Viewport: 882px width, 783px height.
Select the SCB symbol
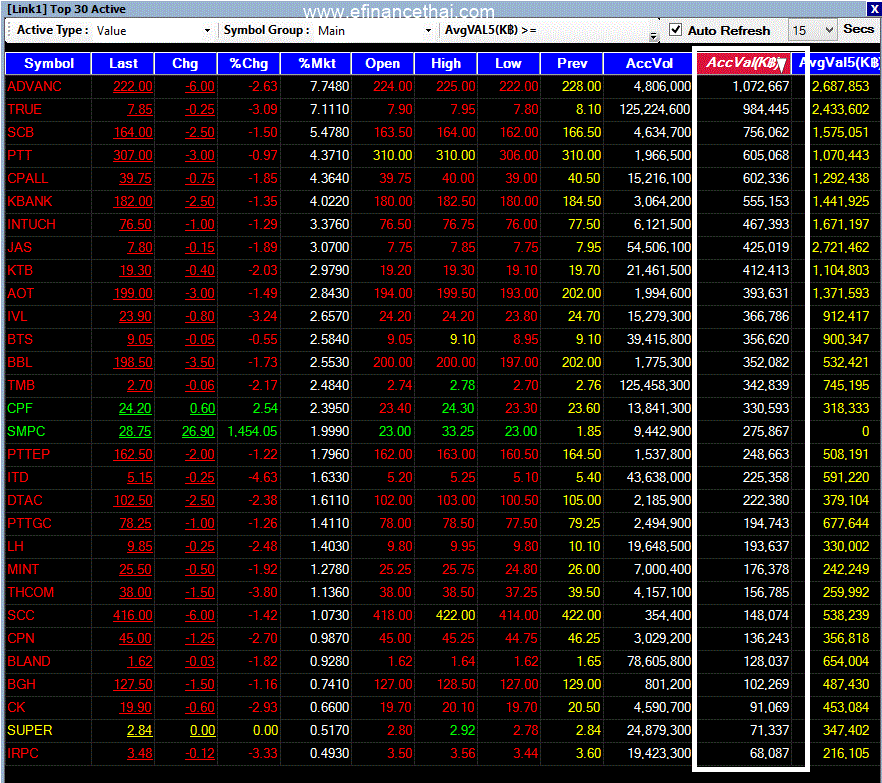click(x=21, y=133)
